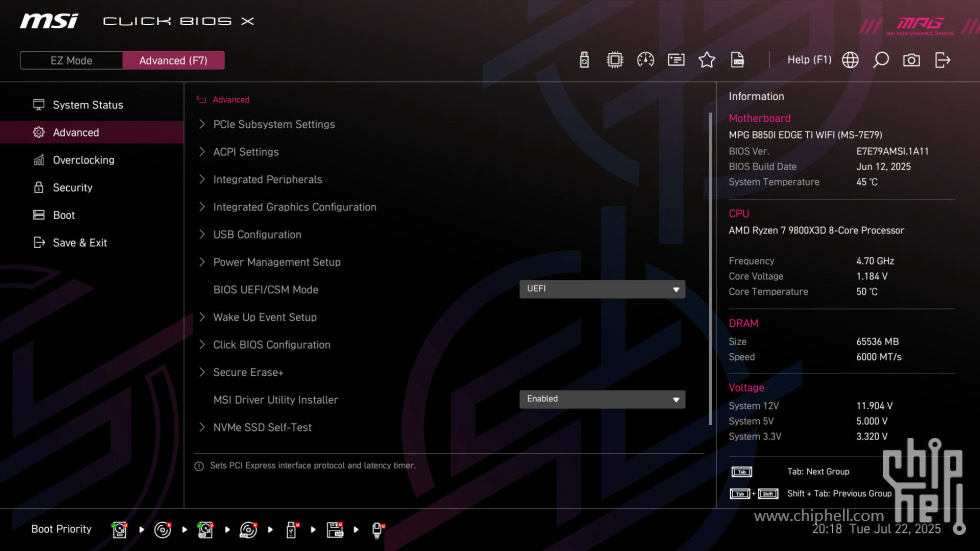The height and width of the screenshot is (551, 980).
Task: Click the 'Boot Priority' label
Action: (61, 529)
